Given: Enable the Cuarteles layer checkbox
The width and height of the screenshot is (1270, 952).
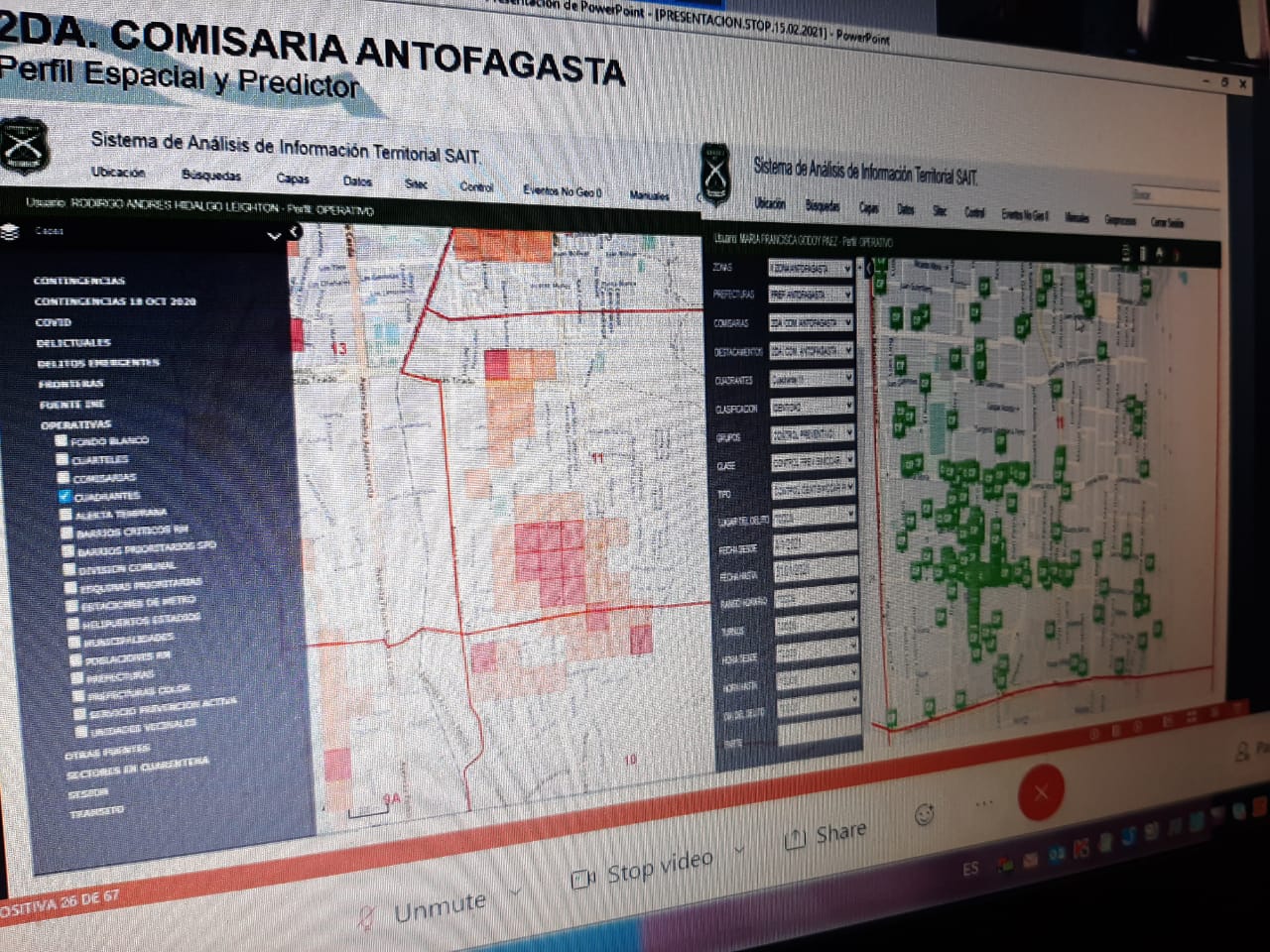Looking at the screenshot, I should coord(63,459).
